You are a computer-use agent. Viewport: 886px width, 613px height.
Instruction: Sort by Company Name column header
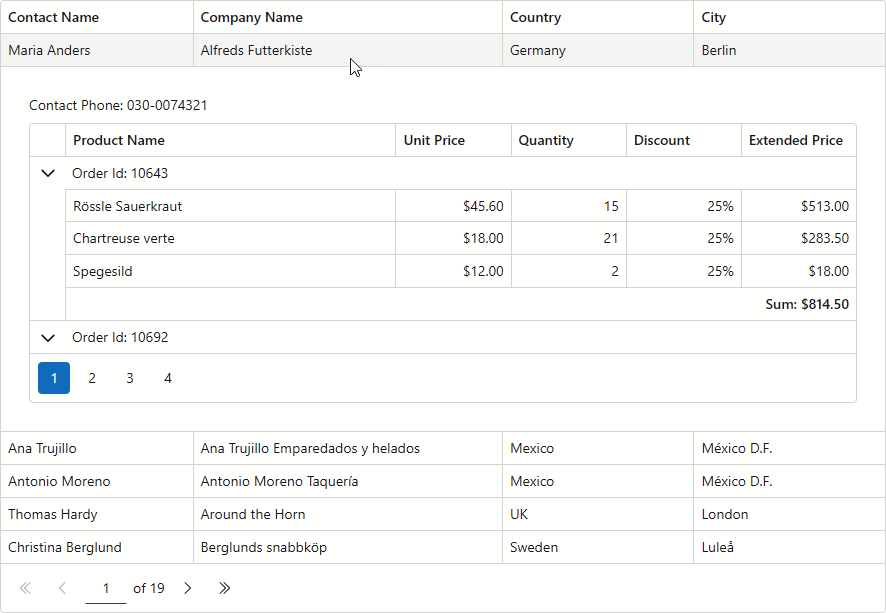pyautogui.click(x=348, y=18)
